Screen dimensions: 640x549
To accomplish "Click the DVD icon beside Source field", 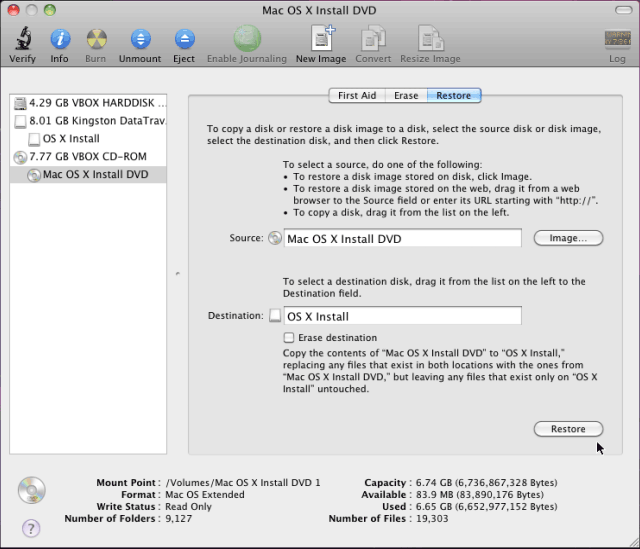I will click(275, 238).
